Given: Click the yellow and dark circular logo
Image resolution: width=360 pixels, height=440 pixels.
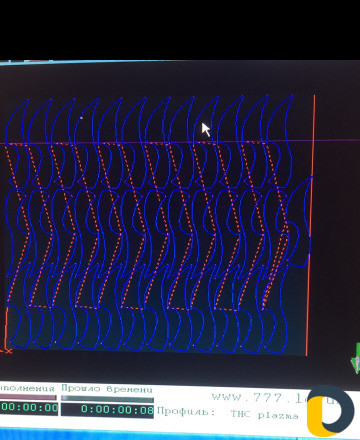Looking at the screenshot, I should click(331, 410).
